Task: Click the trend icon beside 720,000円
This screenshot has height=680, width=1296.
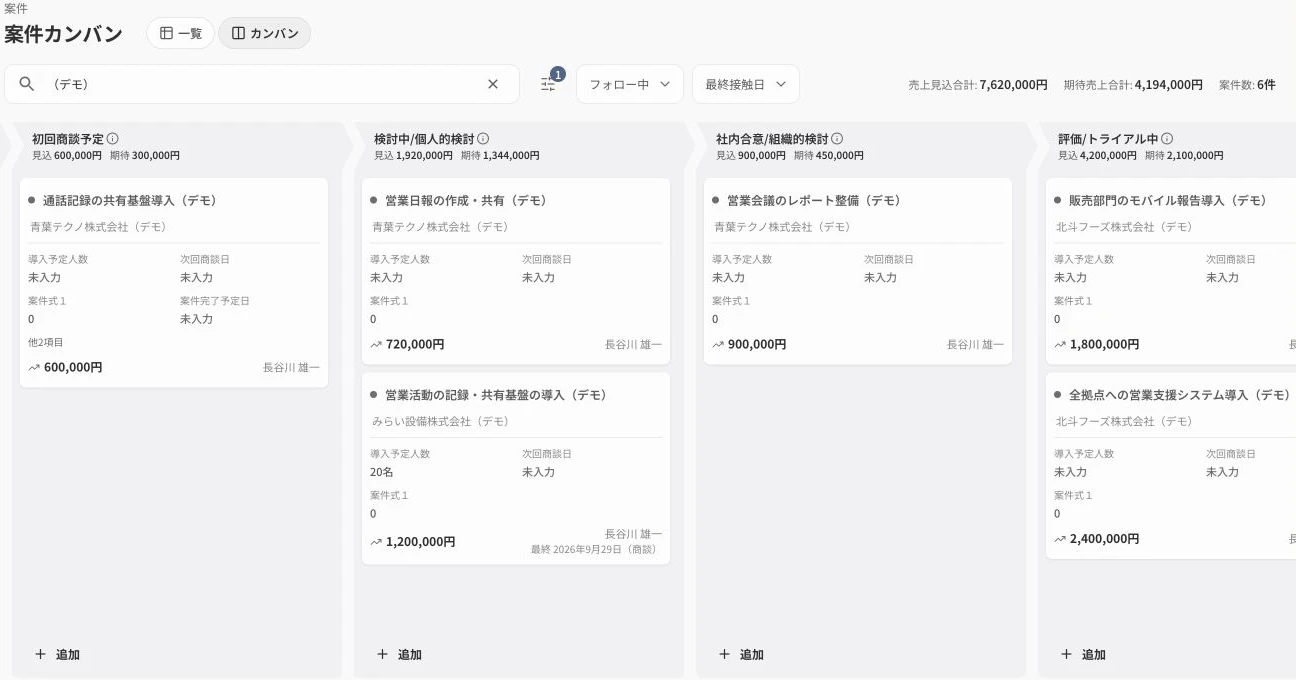Action: 376,344
